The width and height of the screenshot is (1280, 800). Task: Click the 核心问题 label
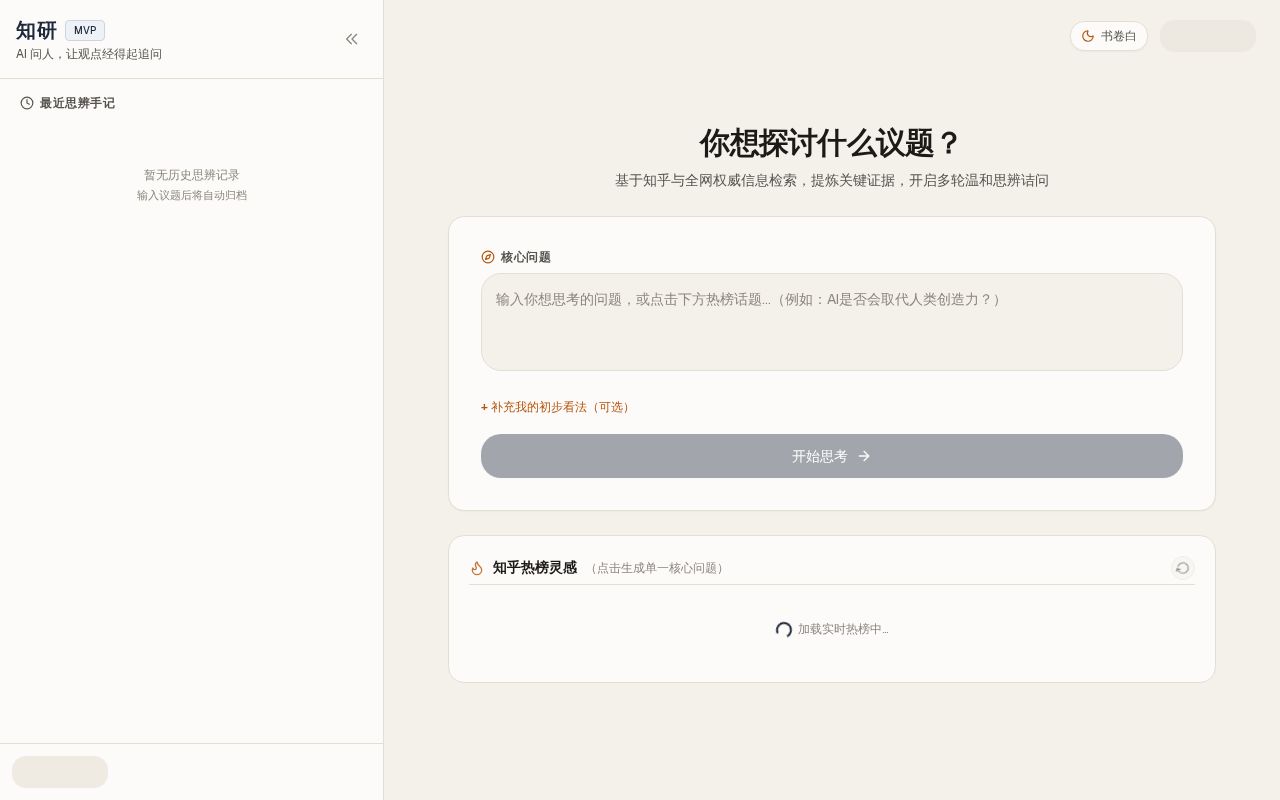[x=526, y=257]
